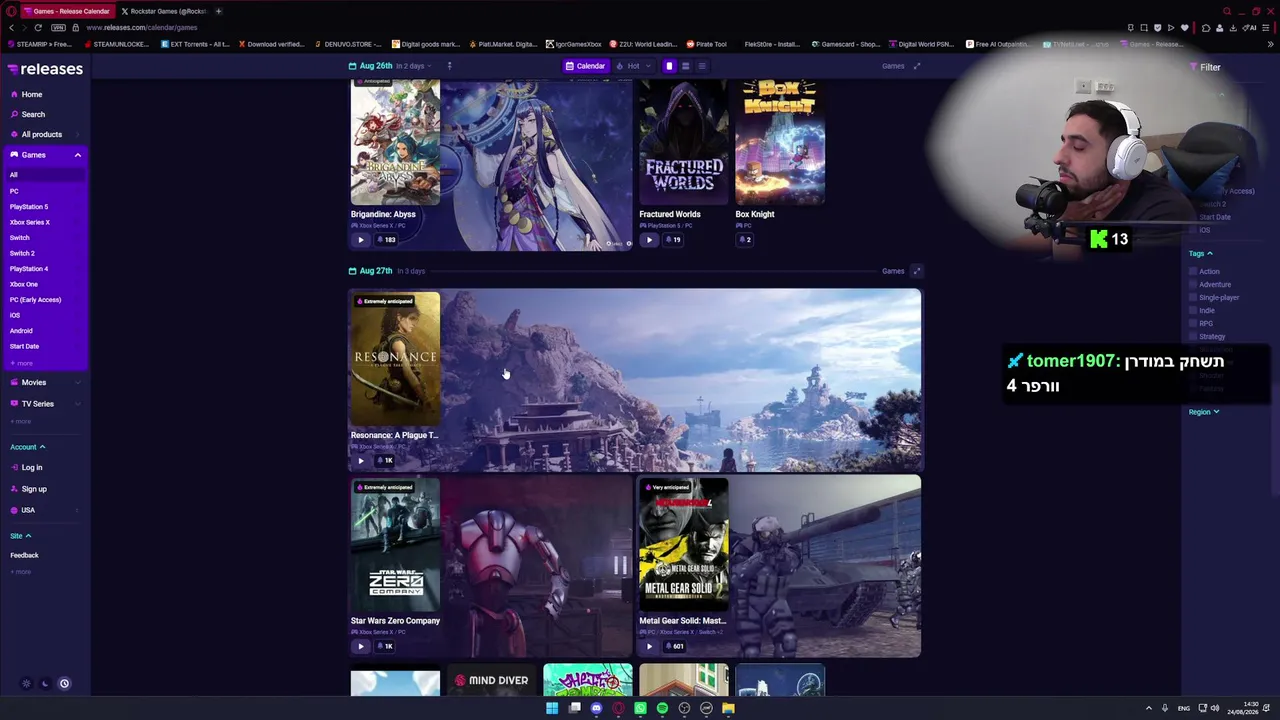Screen dimensions: 1280x720
Task: Follow Brigandine: Abyss with bell button
Action: point(386,240)
